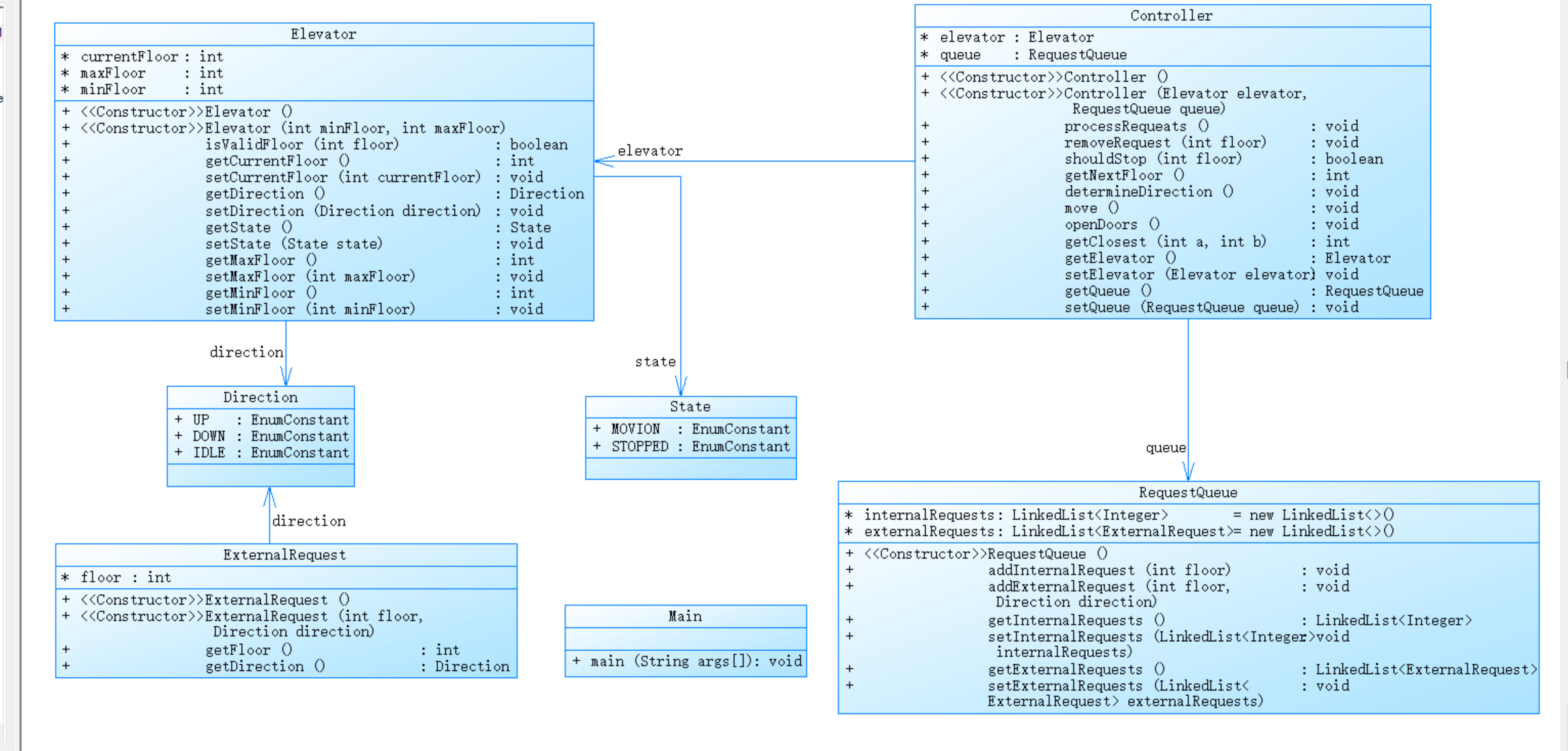Click the Controller class header

(1171, 16)
